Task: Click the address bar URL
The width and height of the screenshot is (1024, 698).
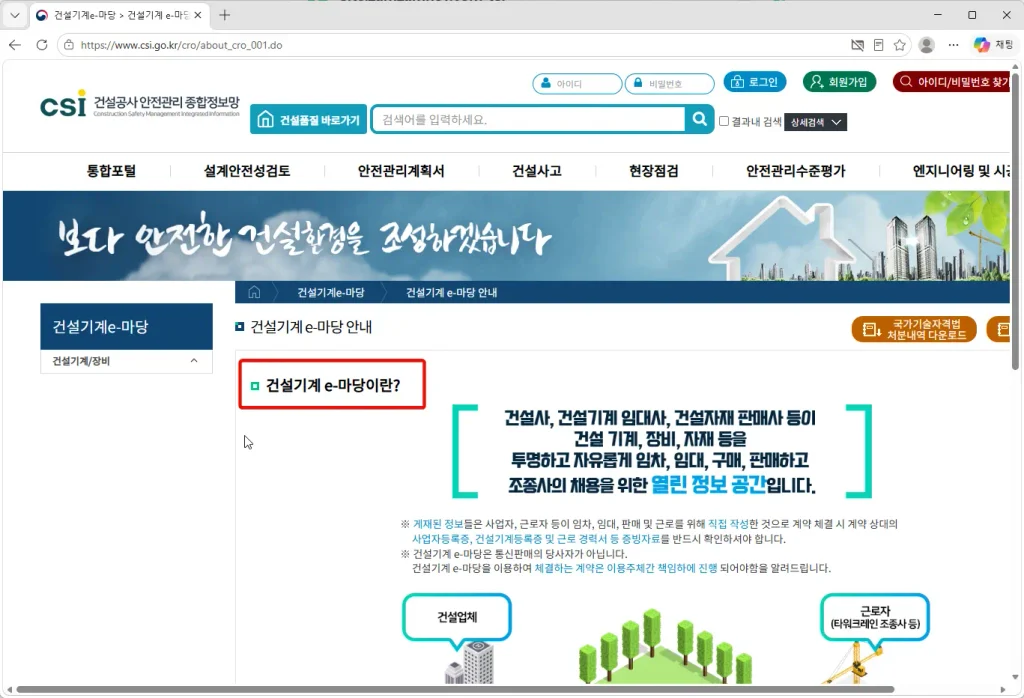Action: coord(182,45)
